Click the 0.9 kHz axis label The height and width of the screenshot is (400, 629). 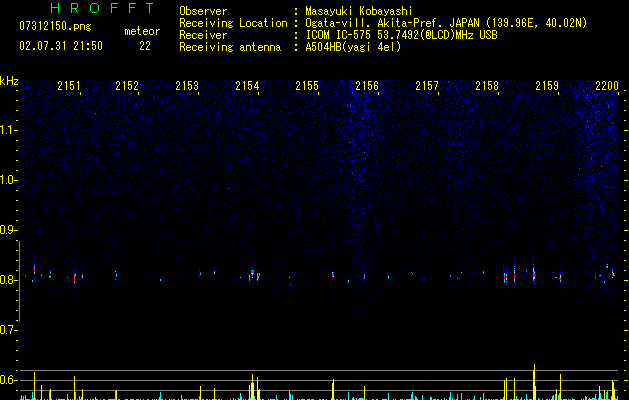[x=8, y=230]
